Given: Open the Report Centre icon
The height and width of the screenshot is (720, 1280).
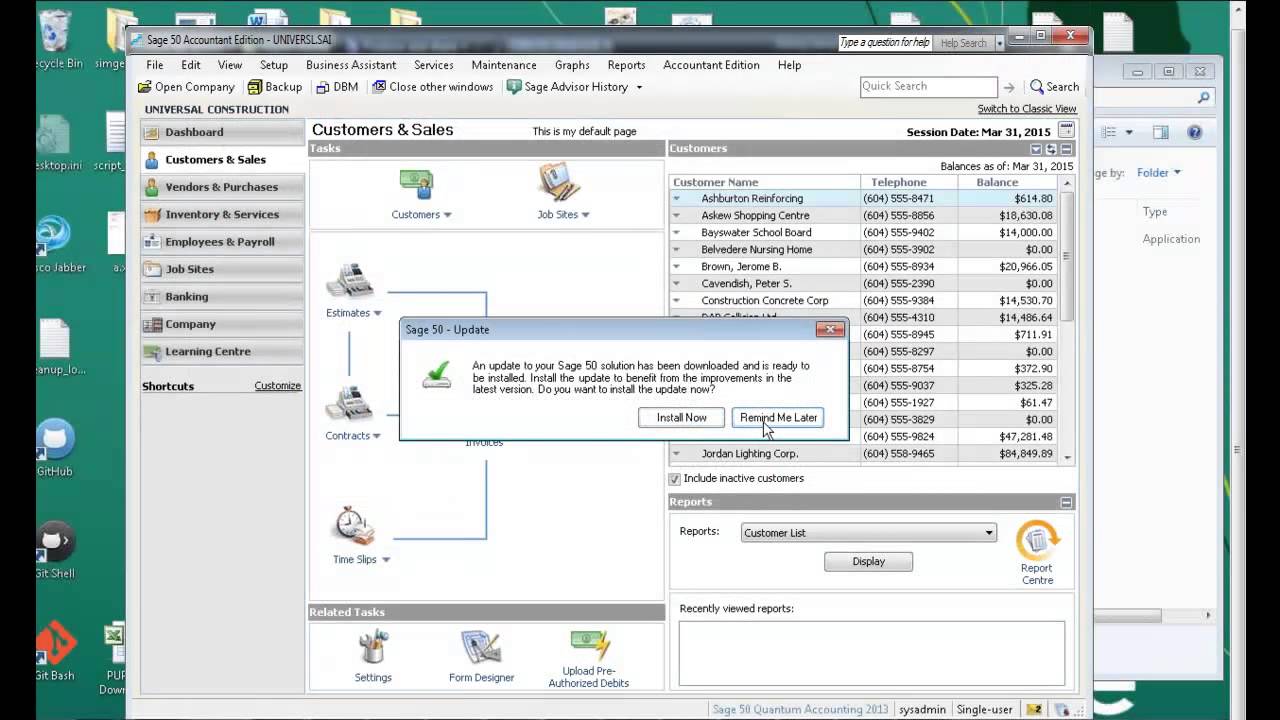Looking at the screenshot, I should tap(1037, 541).
